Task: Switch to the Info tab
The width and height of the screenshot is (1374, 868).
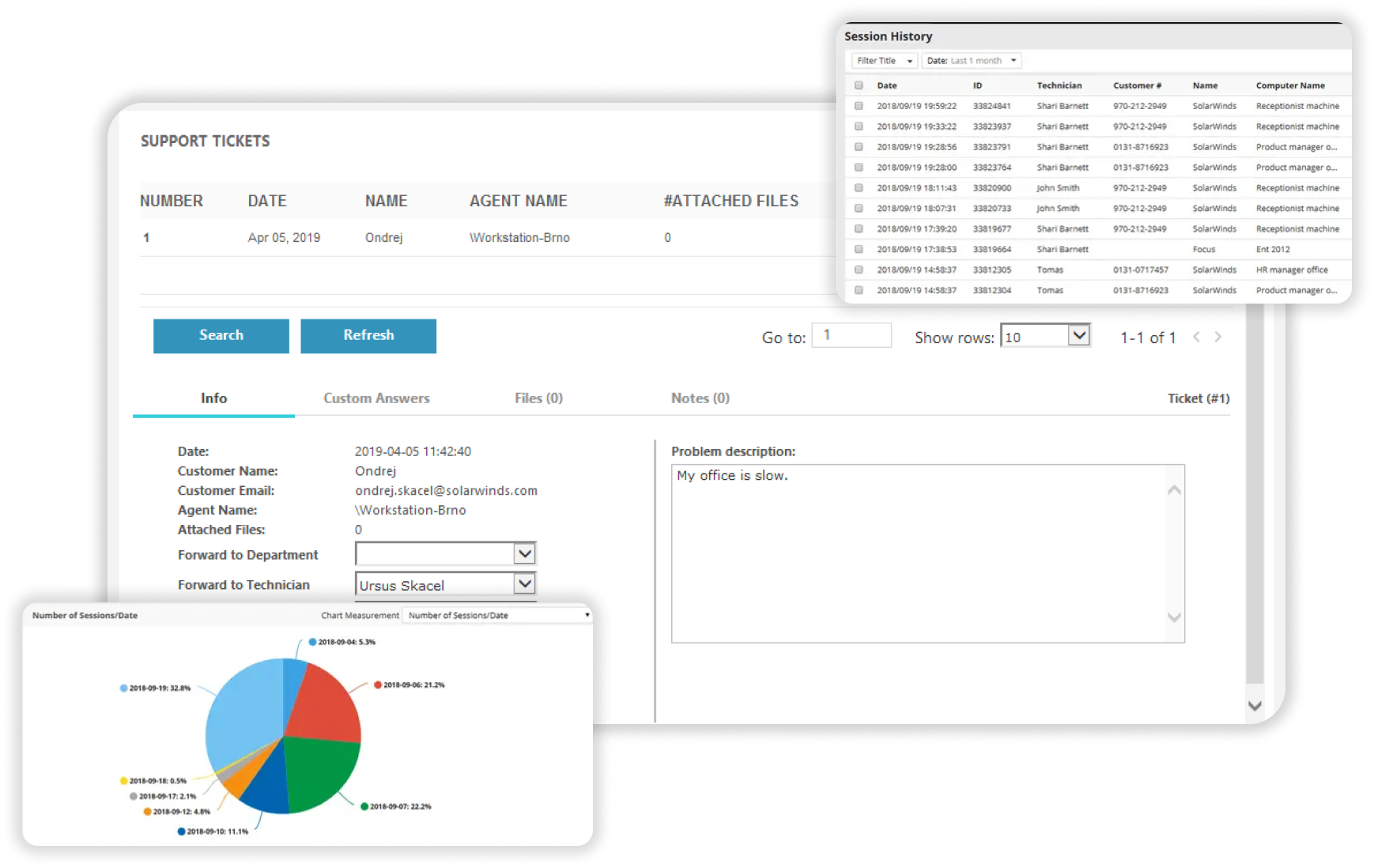Action: point(213,398)
